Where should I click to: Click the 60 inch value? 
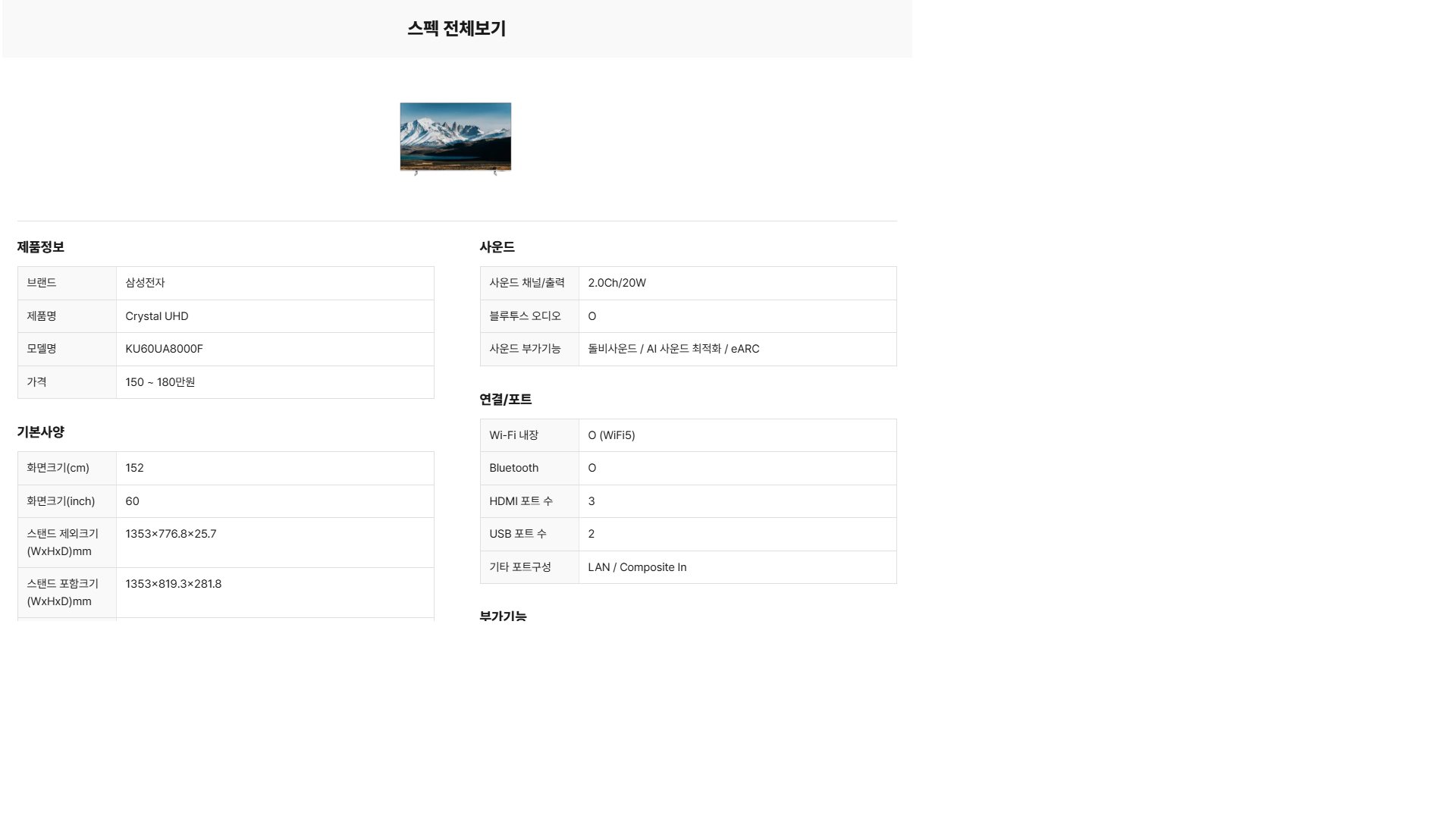[132, 501]
